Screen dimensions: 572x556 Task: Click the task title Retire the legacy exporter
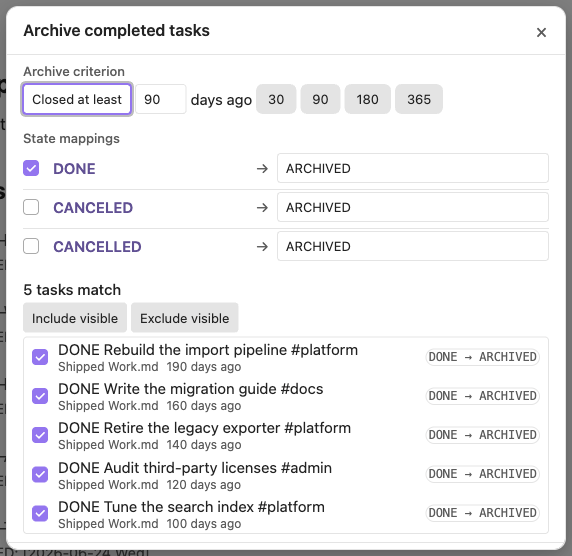tap(205, 428)
